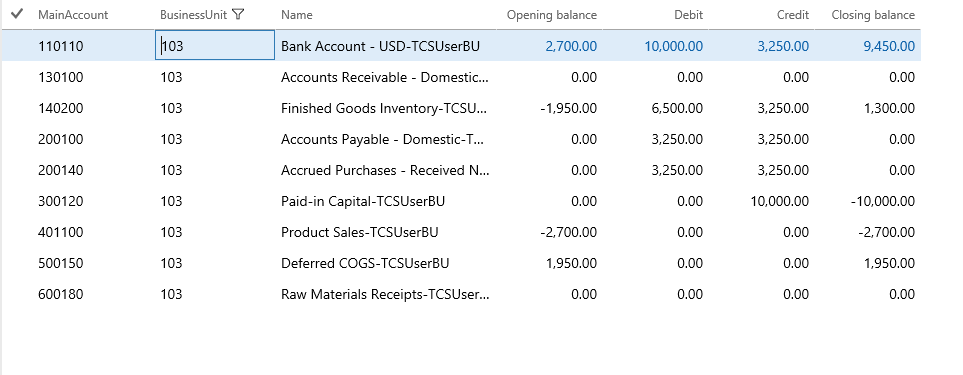Open the 9,450.00 closing balance link
This screenshot has height=375, width=963.
(x=889, y=46)
